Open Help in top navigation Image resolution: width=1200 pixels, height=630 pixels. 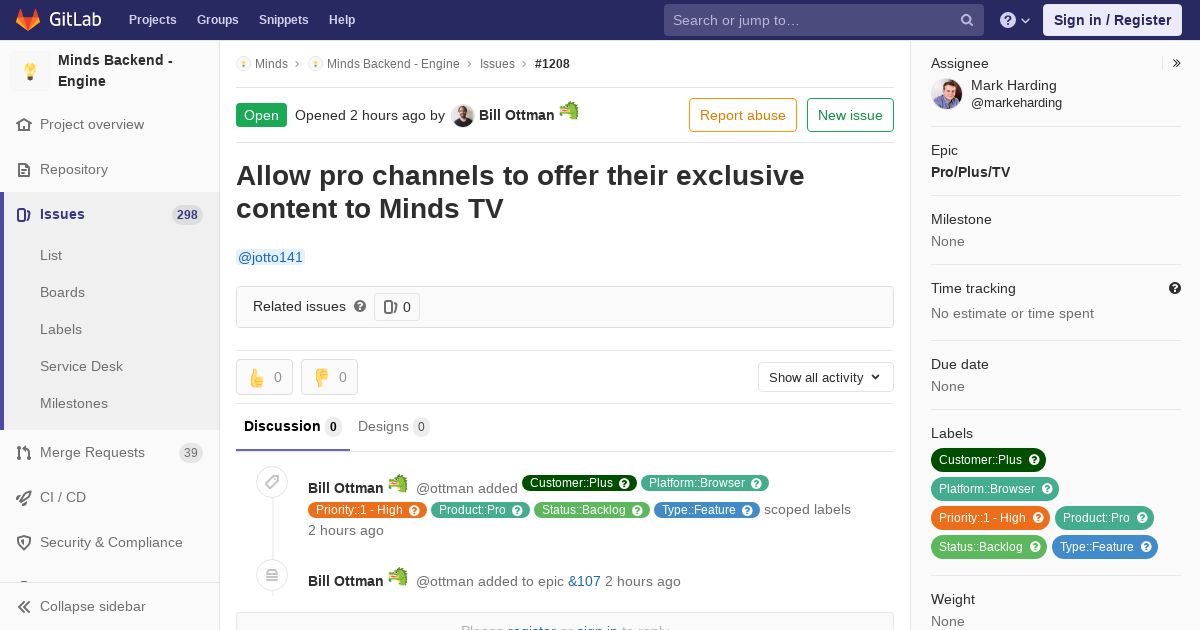tap(342, 20)
